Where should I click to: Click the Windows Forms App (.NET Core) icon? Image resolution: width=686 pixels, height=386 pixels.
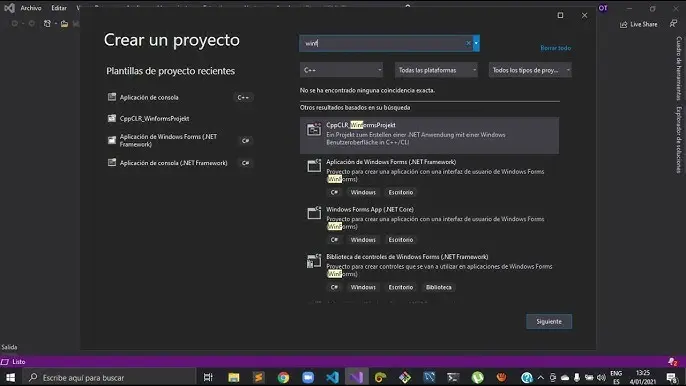(x=314, y=213)
